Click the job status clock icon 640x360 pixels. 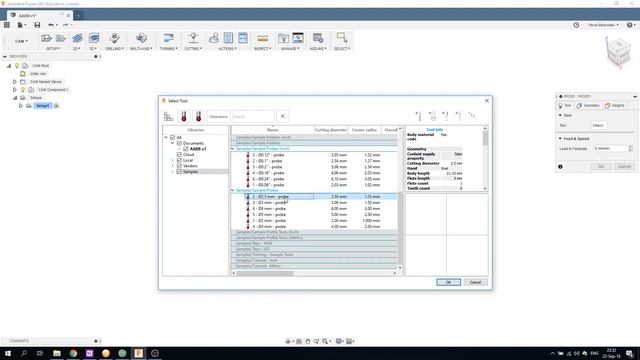click(x=576, y=25)
